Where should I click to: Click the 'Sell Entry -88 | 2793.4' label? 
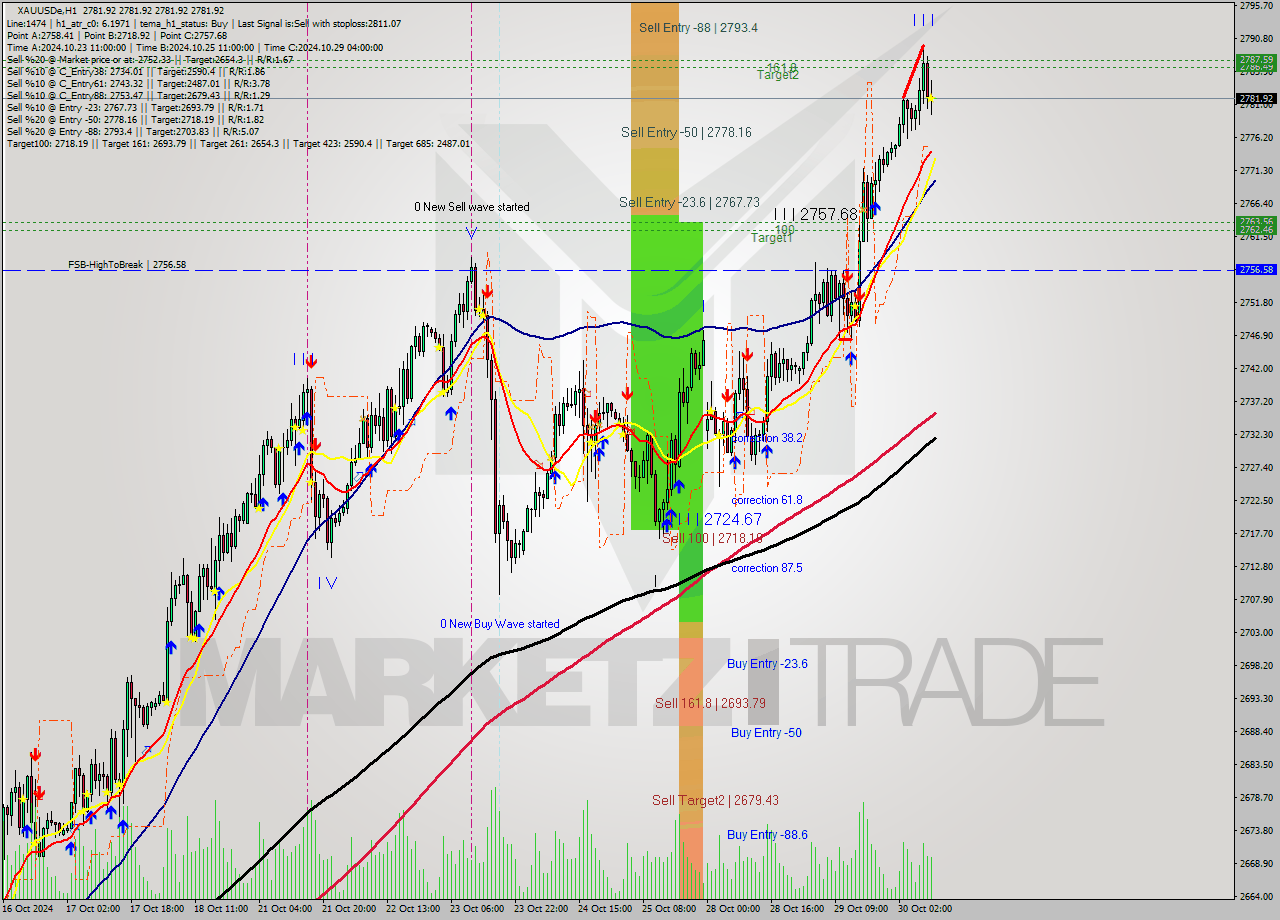click(698, 27)
